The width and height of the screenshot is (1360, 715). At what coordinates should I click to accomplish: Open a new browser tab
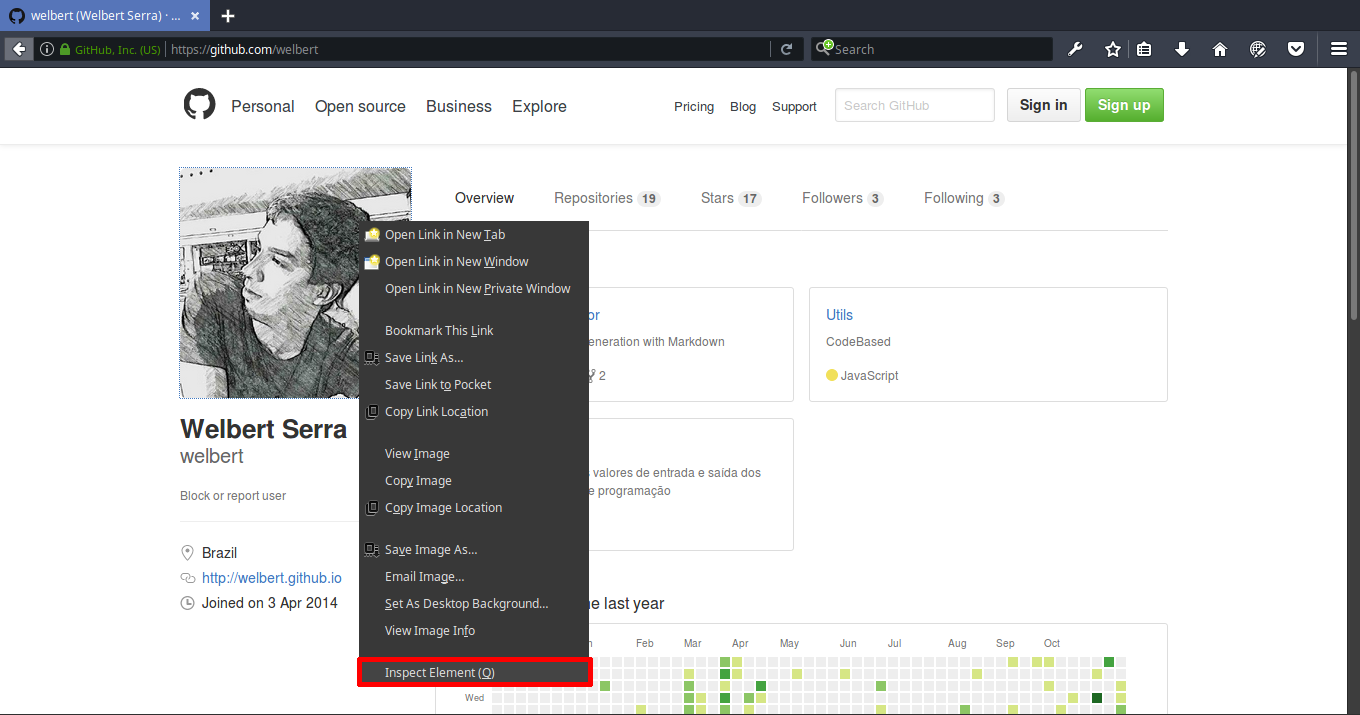click(228, 16)
